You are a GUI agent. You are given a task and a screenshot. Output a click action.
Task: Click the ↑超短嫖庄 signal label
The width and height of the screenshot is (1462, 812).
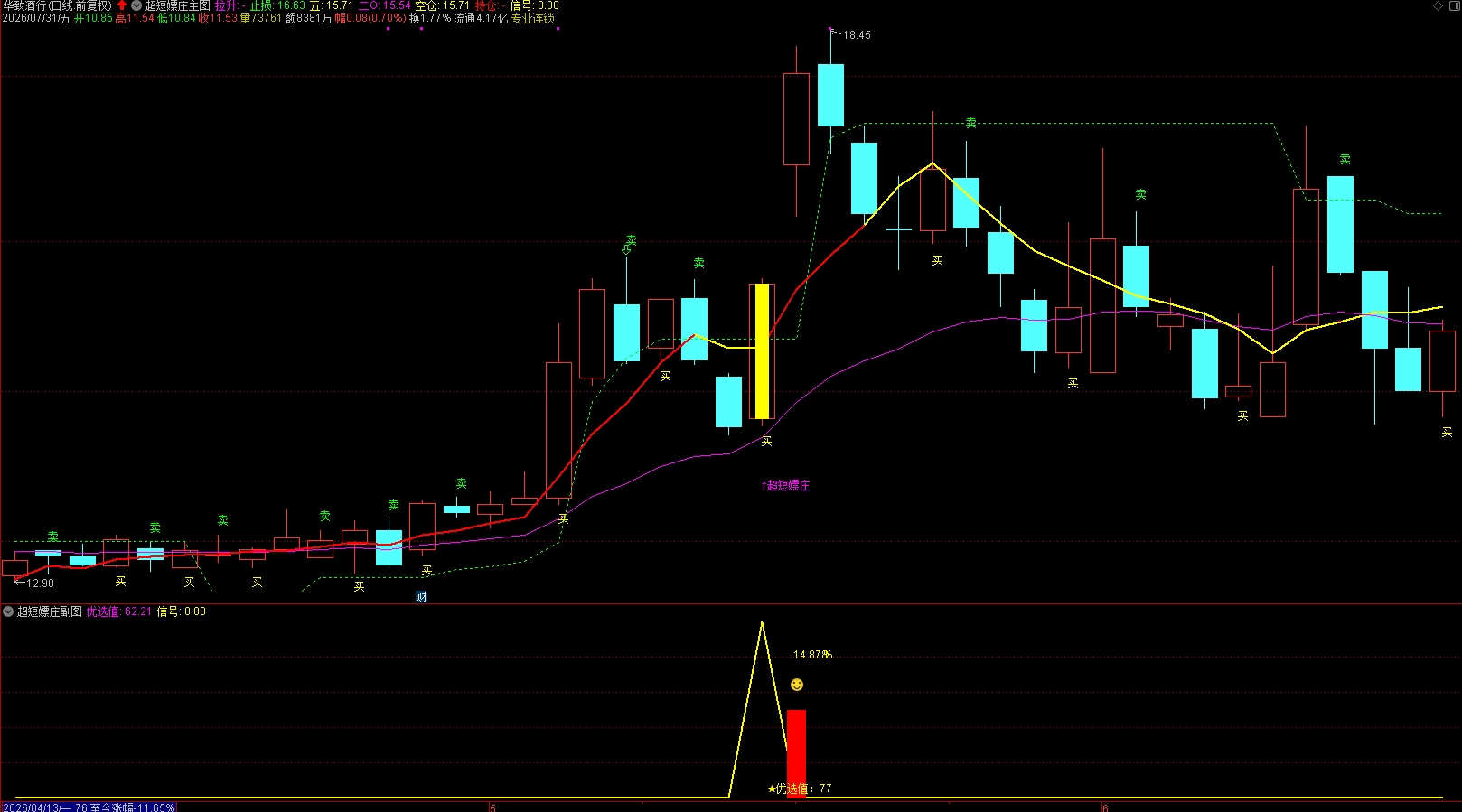pos(786,485)
